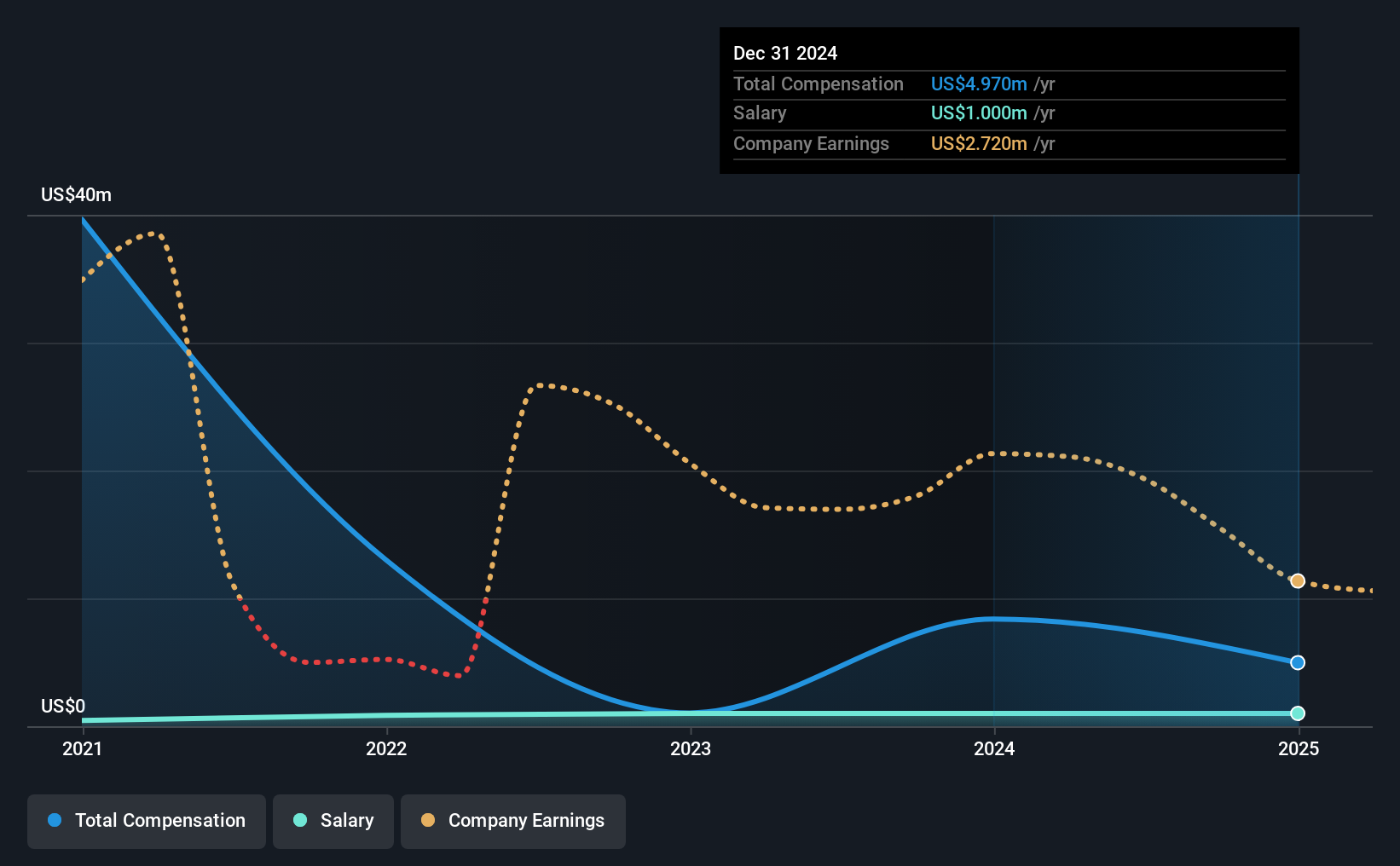Toggle the Company Earnings legend button

513,821
